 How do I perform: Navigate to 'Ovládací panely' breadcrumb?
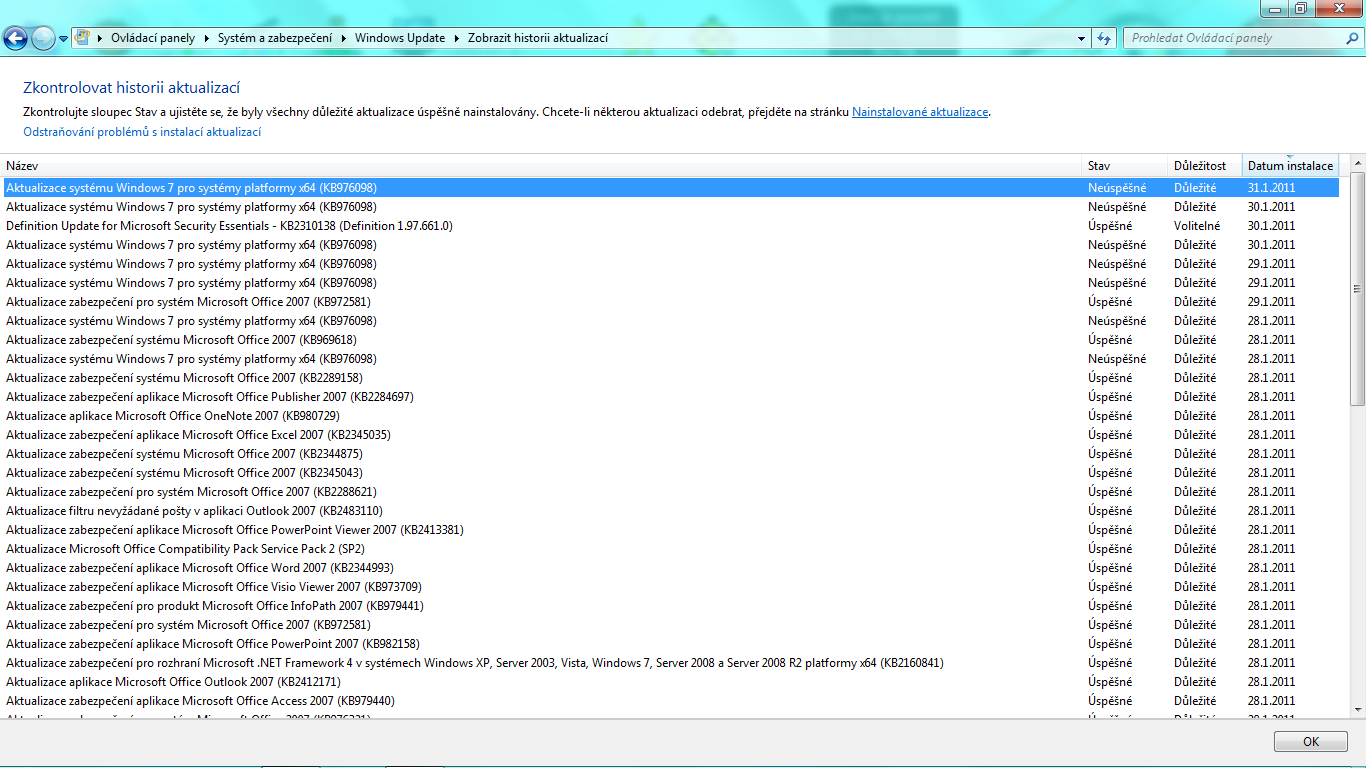153,38
